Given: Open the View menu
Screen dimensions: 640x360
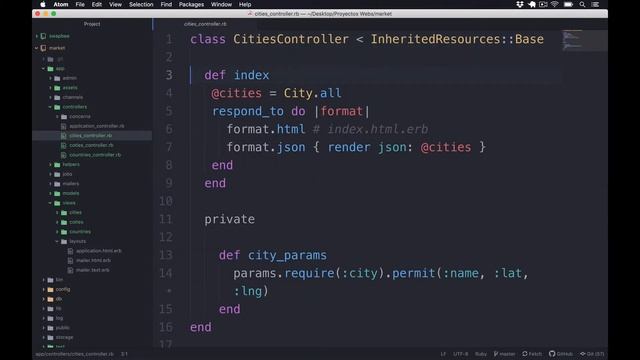Looking at the screenshot, I should pos(115,4).
